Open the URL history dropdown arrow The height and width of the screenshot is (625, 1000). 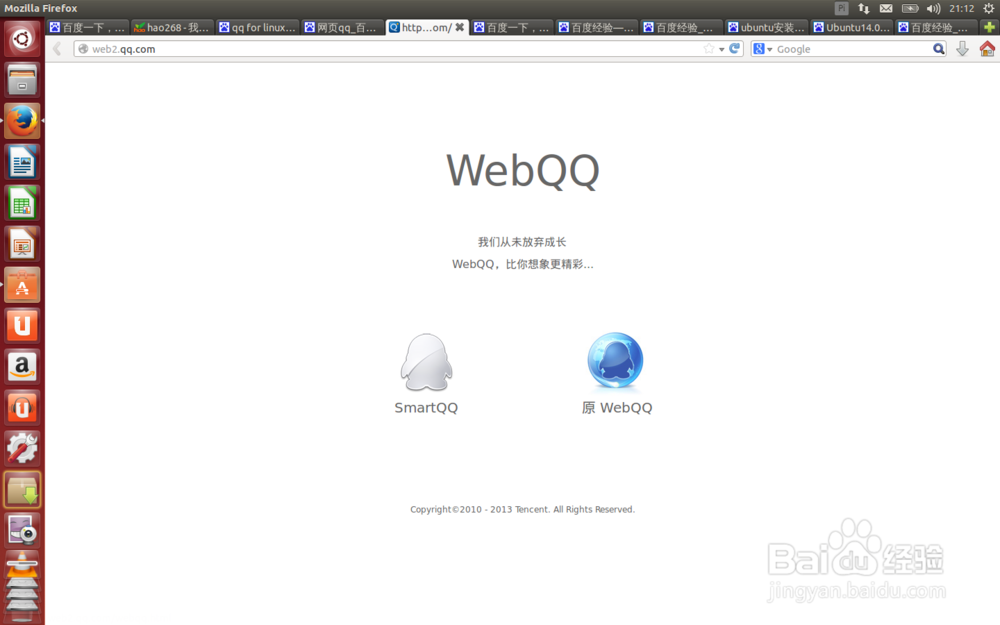coord(721,49)
